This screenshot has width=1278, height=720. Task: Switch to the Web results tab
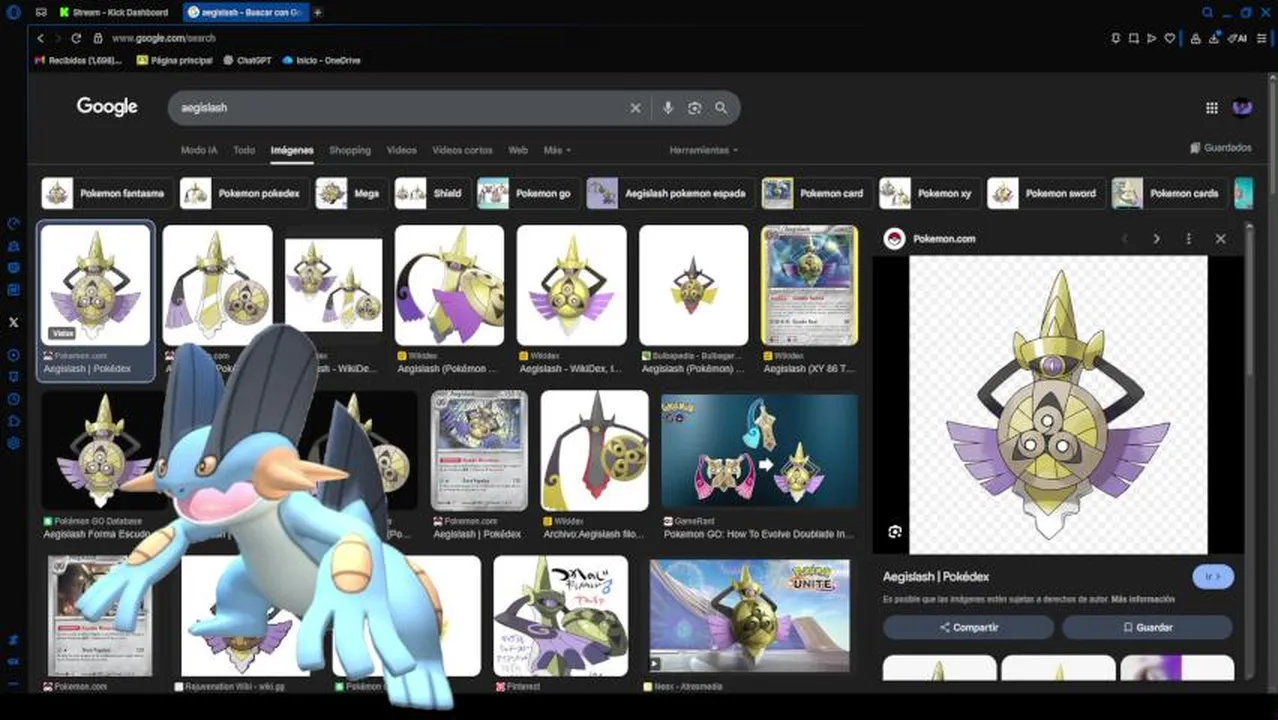(518, 150)
